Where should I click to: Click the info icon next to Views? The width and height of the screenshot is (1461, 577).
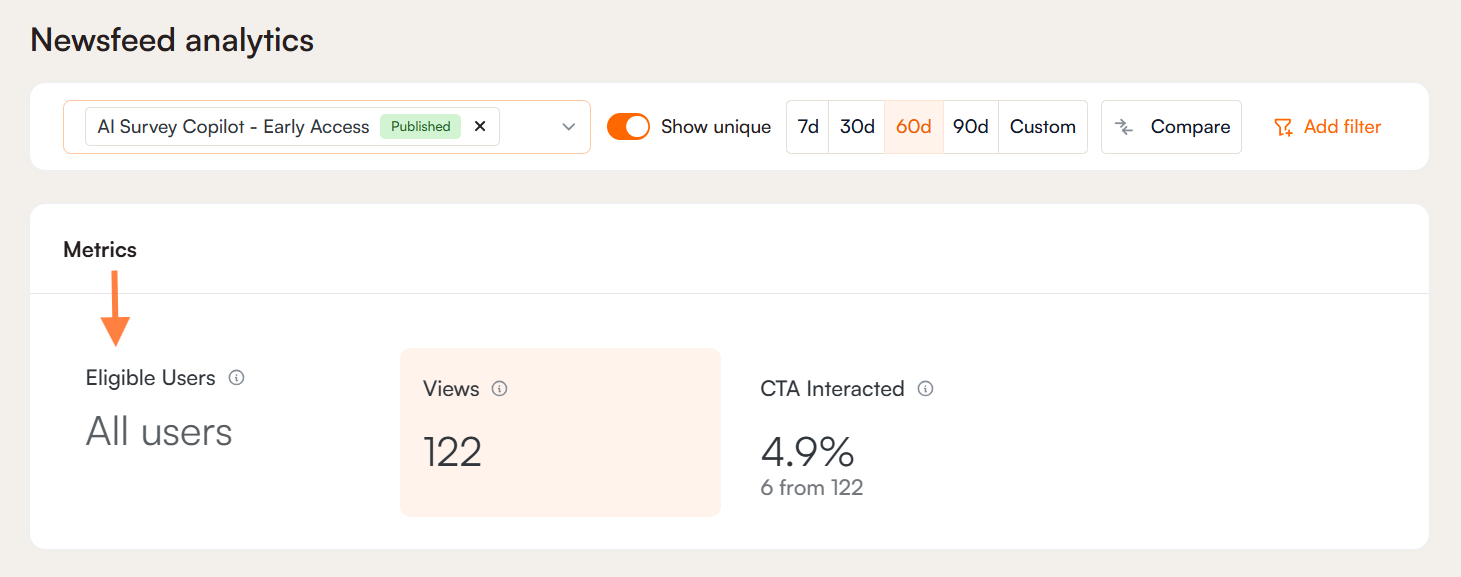[x=500, y=389]
